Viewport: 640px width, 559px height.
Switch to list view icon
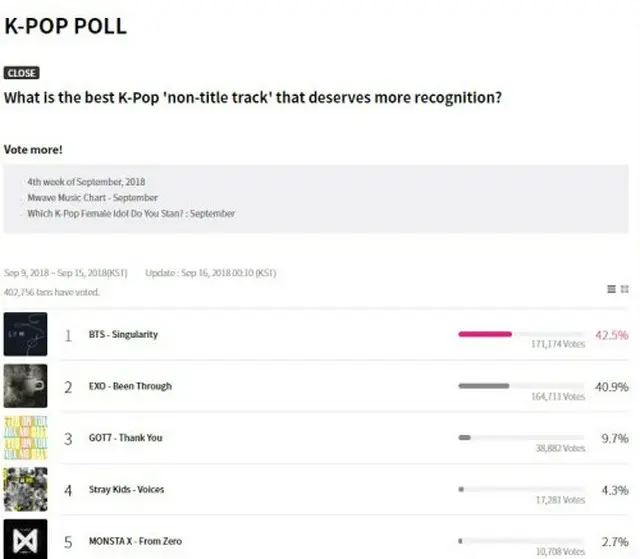[x=611, y=289]
